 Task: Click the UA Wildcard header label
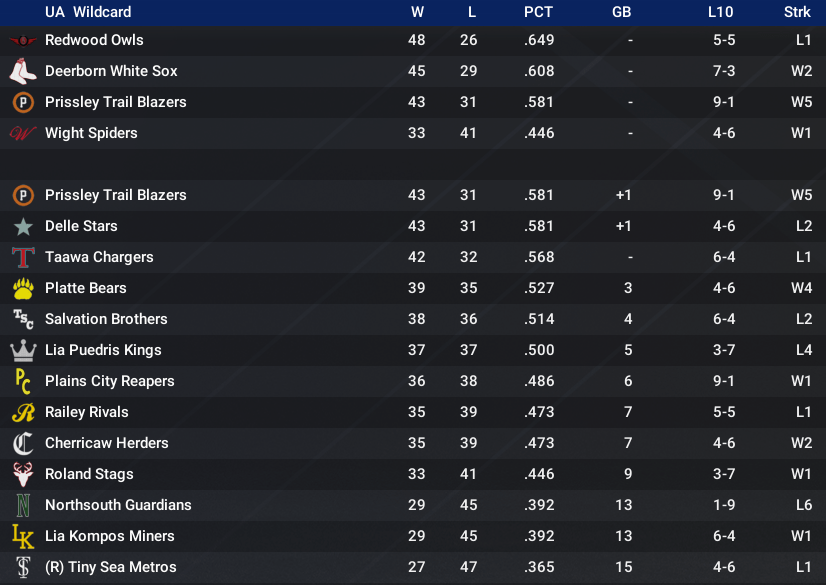coord(88,12)
